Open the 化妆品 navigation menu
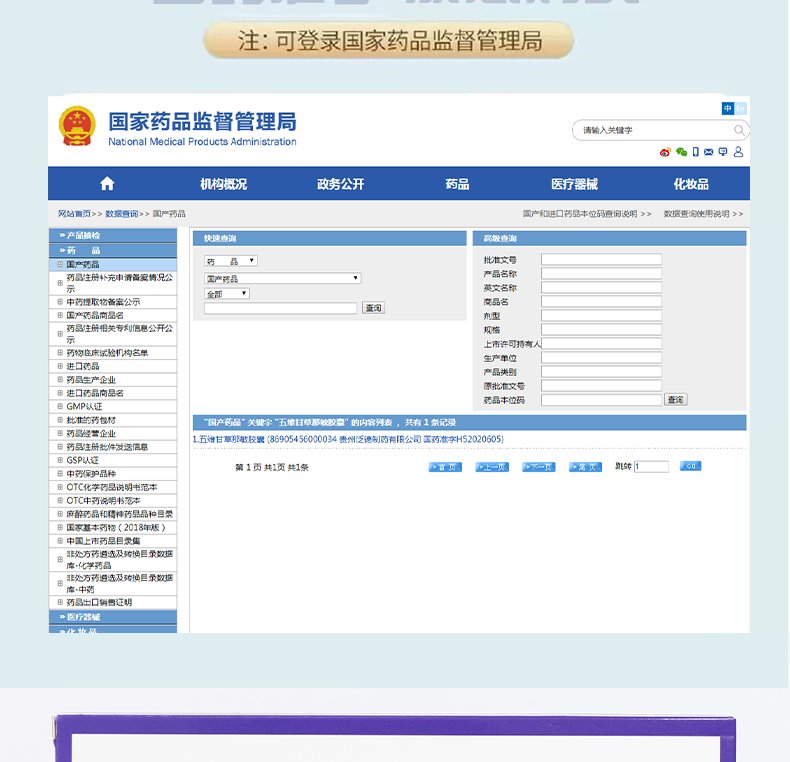790x762 pixels. pos(691,184)
